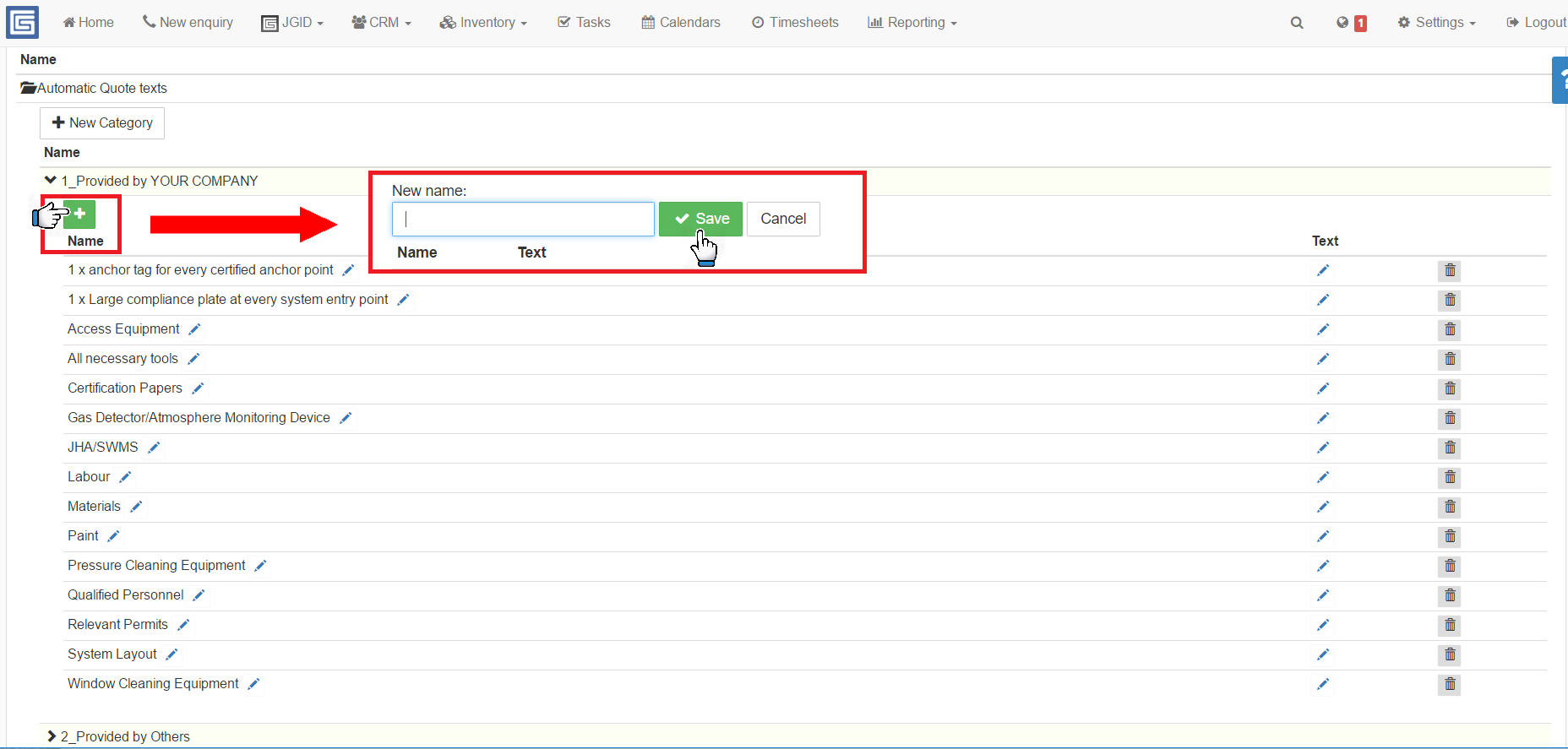
Task: Delete the anchor tag row with trash icon
Action: (1450, 270)
